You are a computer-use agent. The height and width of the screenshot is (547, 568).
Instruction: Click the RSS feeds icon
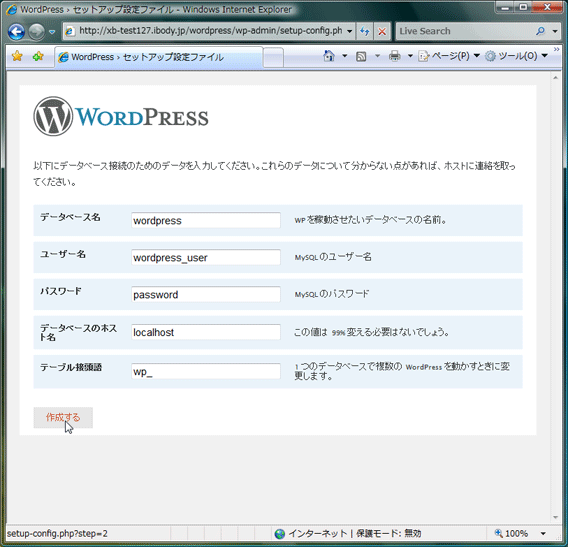361,56
